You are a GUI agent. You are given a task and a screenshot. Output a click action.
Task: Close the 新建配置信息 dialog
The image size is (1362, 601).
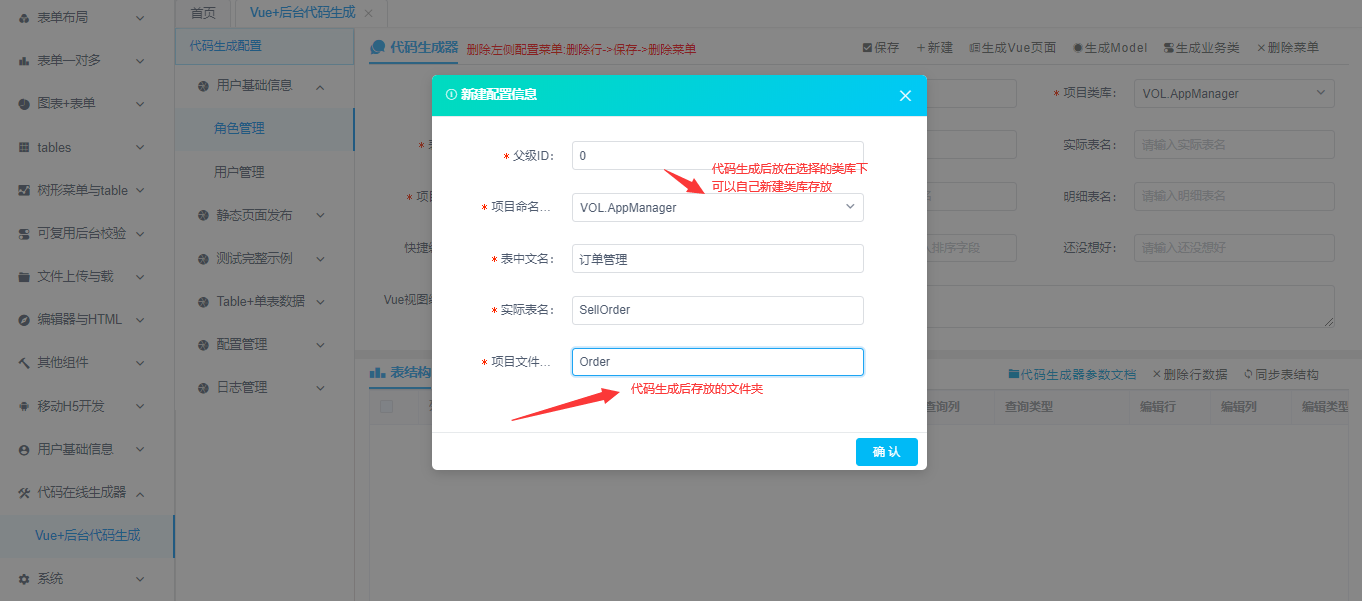click(x=905, y=96)
